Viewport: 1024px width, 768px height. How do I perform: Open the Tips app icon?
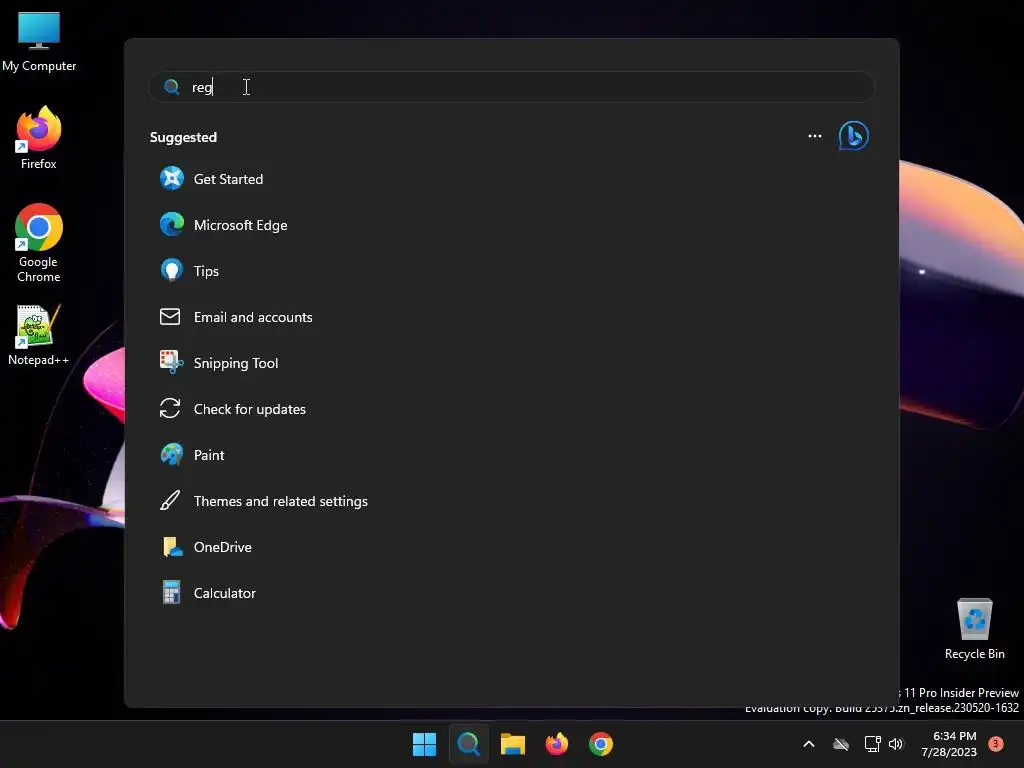[172, 270]
